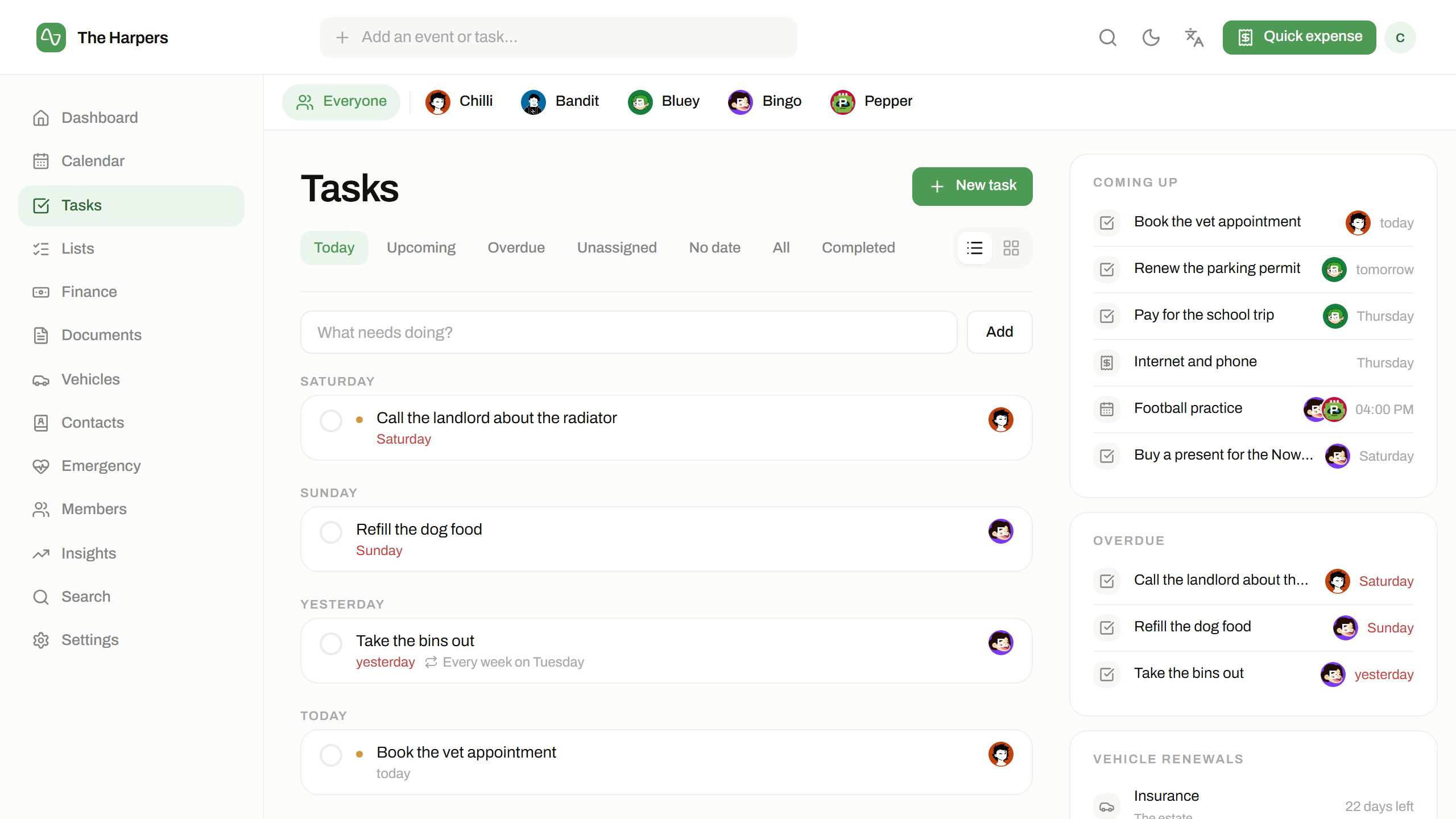Mark Call the landlord task complete

[331, 421]
